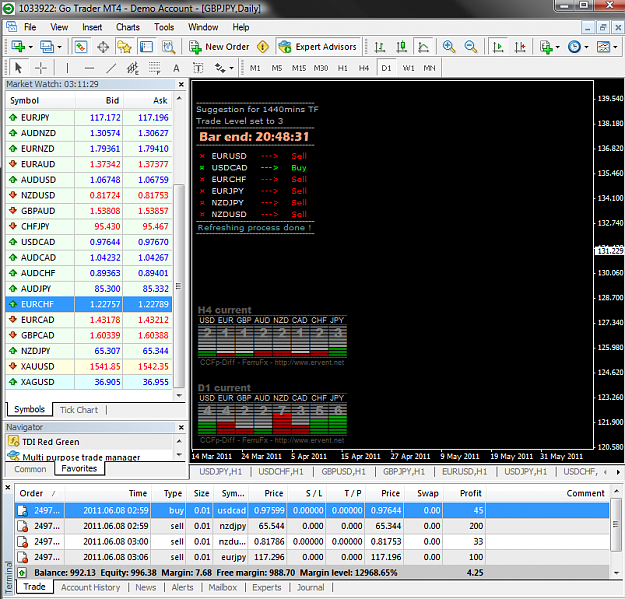Toggle the Data Window crosshair-target icon
This screenshot has width=625, height=599.
pyautogui.click(x=103, y=47)
